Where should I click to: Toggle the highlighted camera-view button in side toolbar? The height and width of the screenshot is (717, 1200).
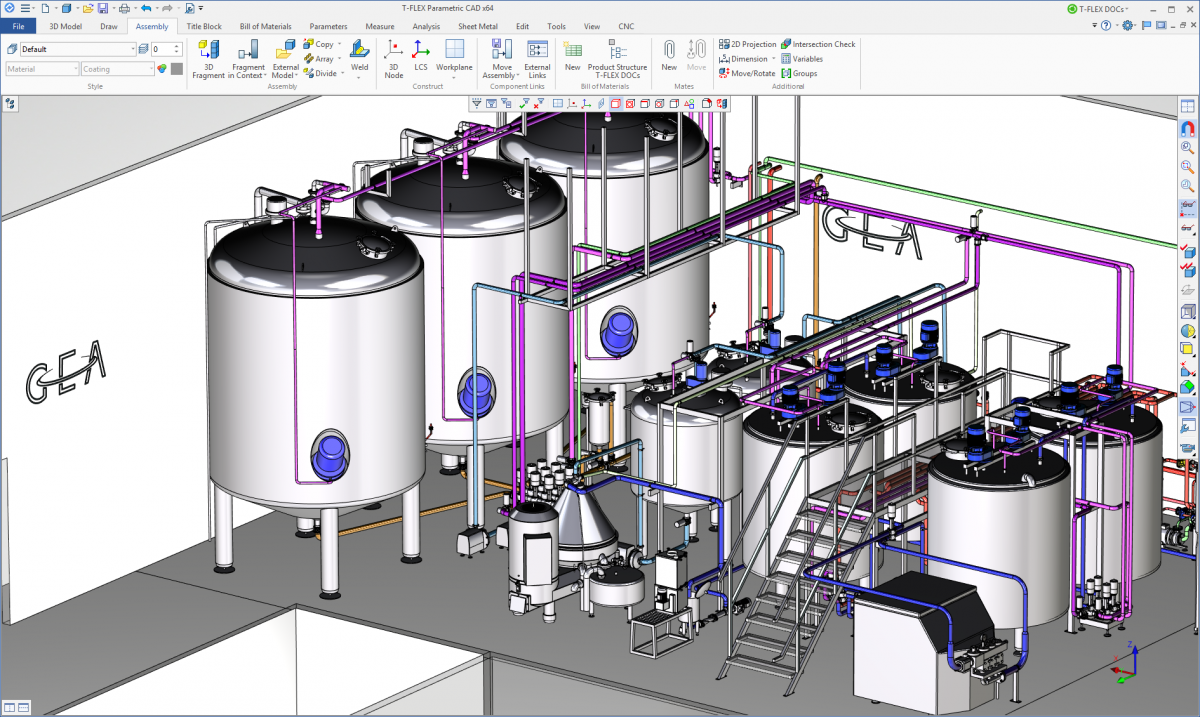pyautogui.click(x=1187, y=407)
